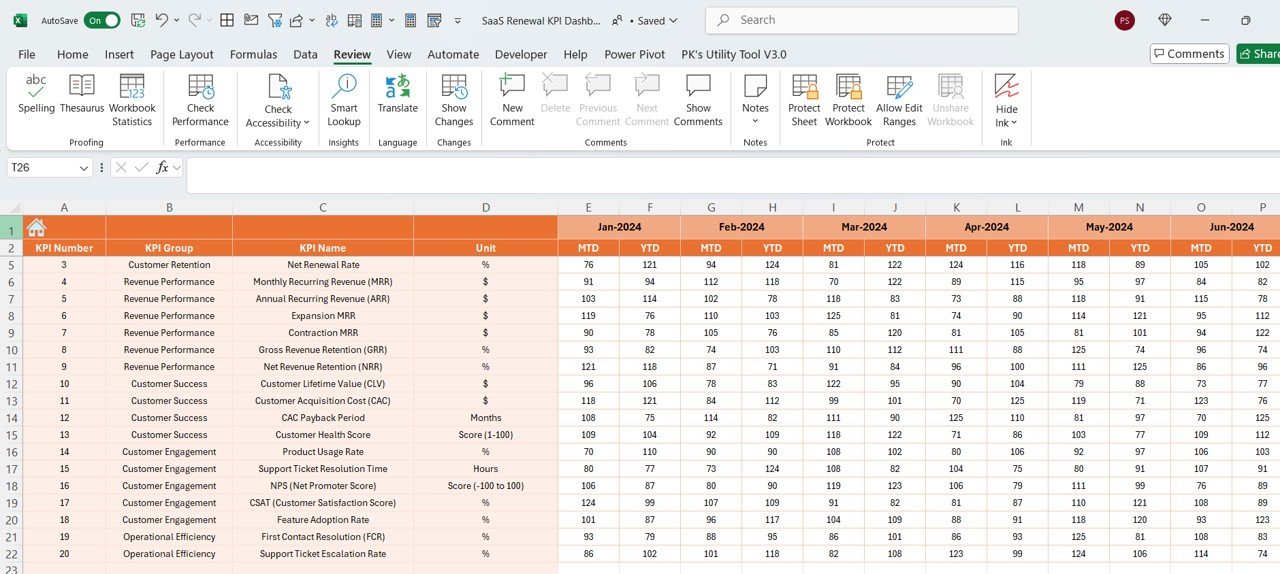Expand the formula bar options chevron
This screenshot has width=1280, height=574.
tap(178, 167)
